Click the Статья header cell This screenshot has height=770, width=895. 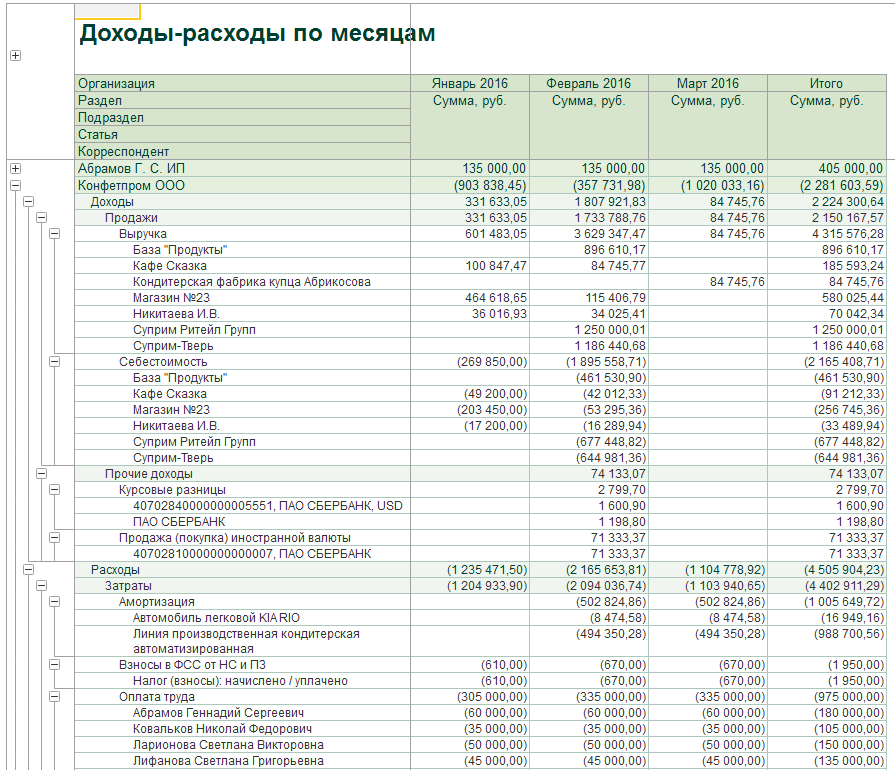pyautogui.click(x=243, y=135)
